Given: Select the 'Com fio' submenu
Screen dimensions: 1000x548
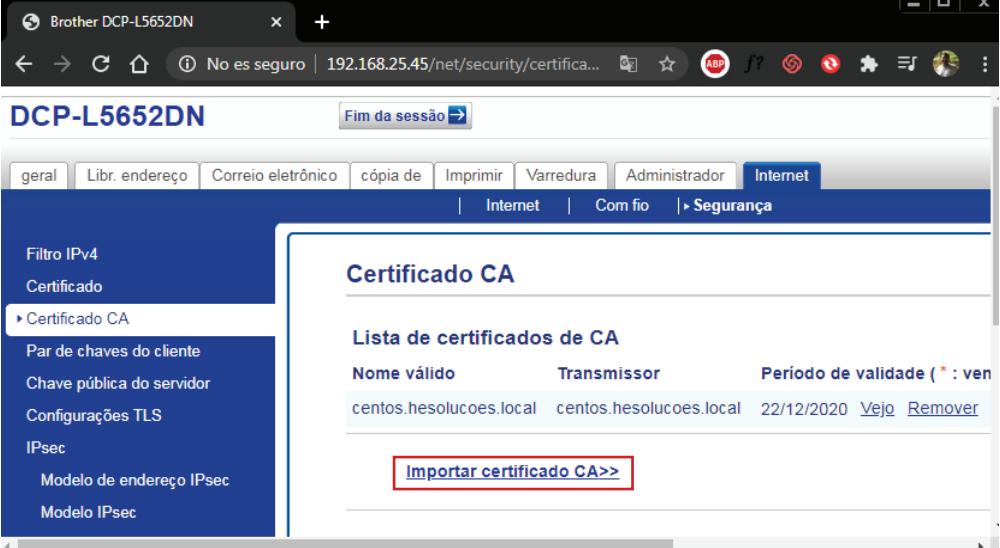Looking at the screenshot, I should click(621, 205).
